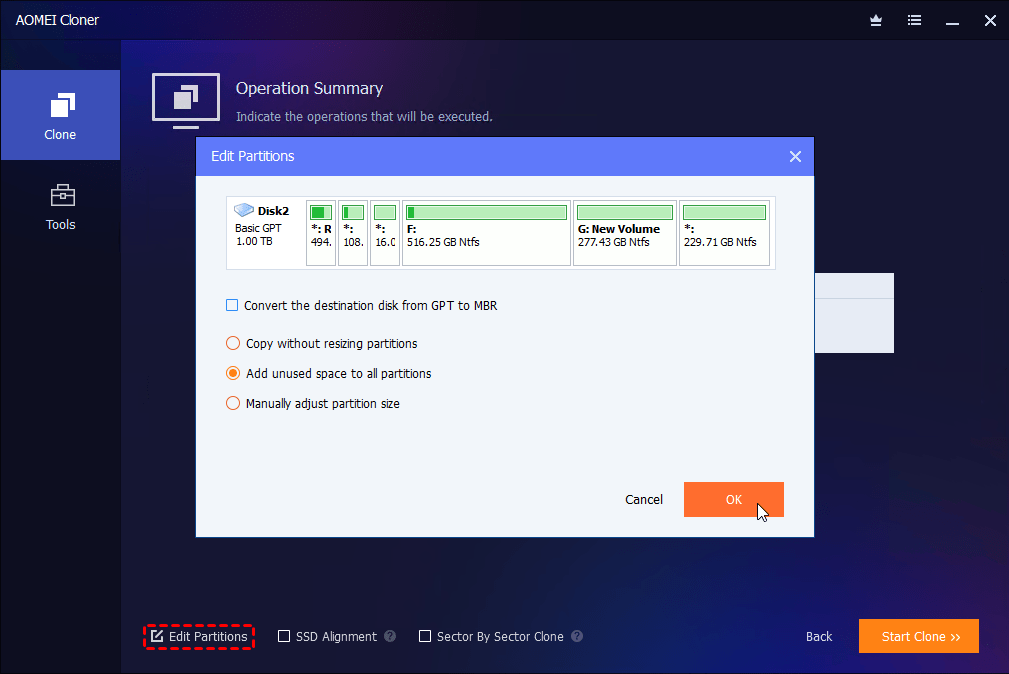This screenshot has height=674, width=1009.
Task: Click the Edit Partitions pencil icon
Action: pyautogui.click(x=157, y=636)
